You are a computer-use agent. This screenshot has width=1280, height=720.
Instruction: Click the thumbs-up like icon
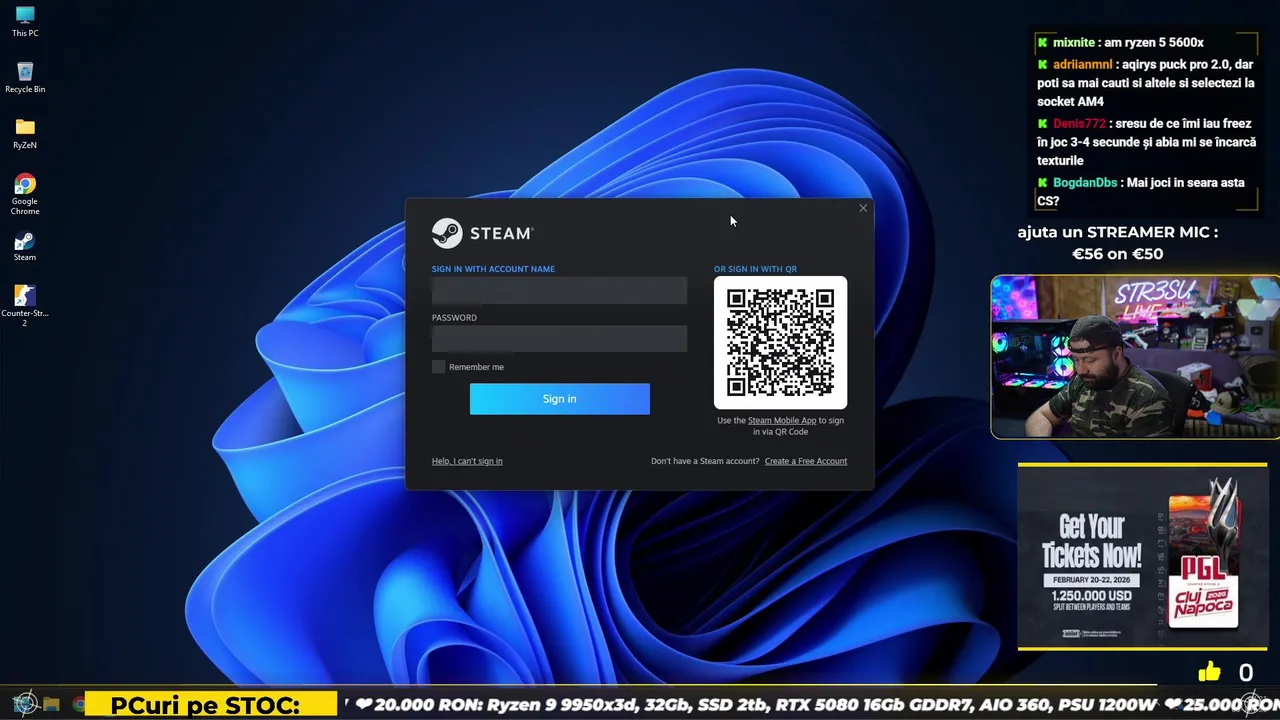tap(1209, 672)
